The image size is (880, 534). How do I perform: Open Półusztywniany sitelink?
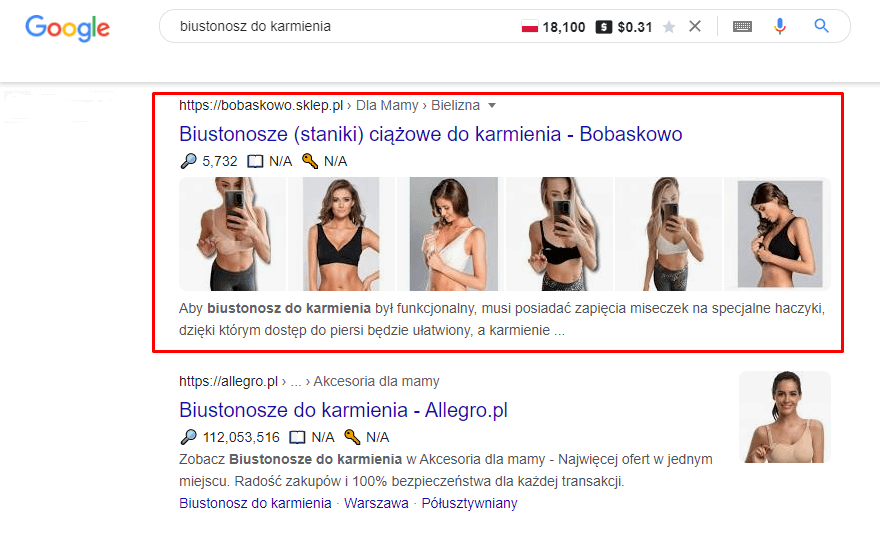pos(469,503)
